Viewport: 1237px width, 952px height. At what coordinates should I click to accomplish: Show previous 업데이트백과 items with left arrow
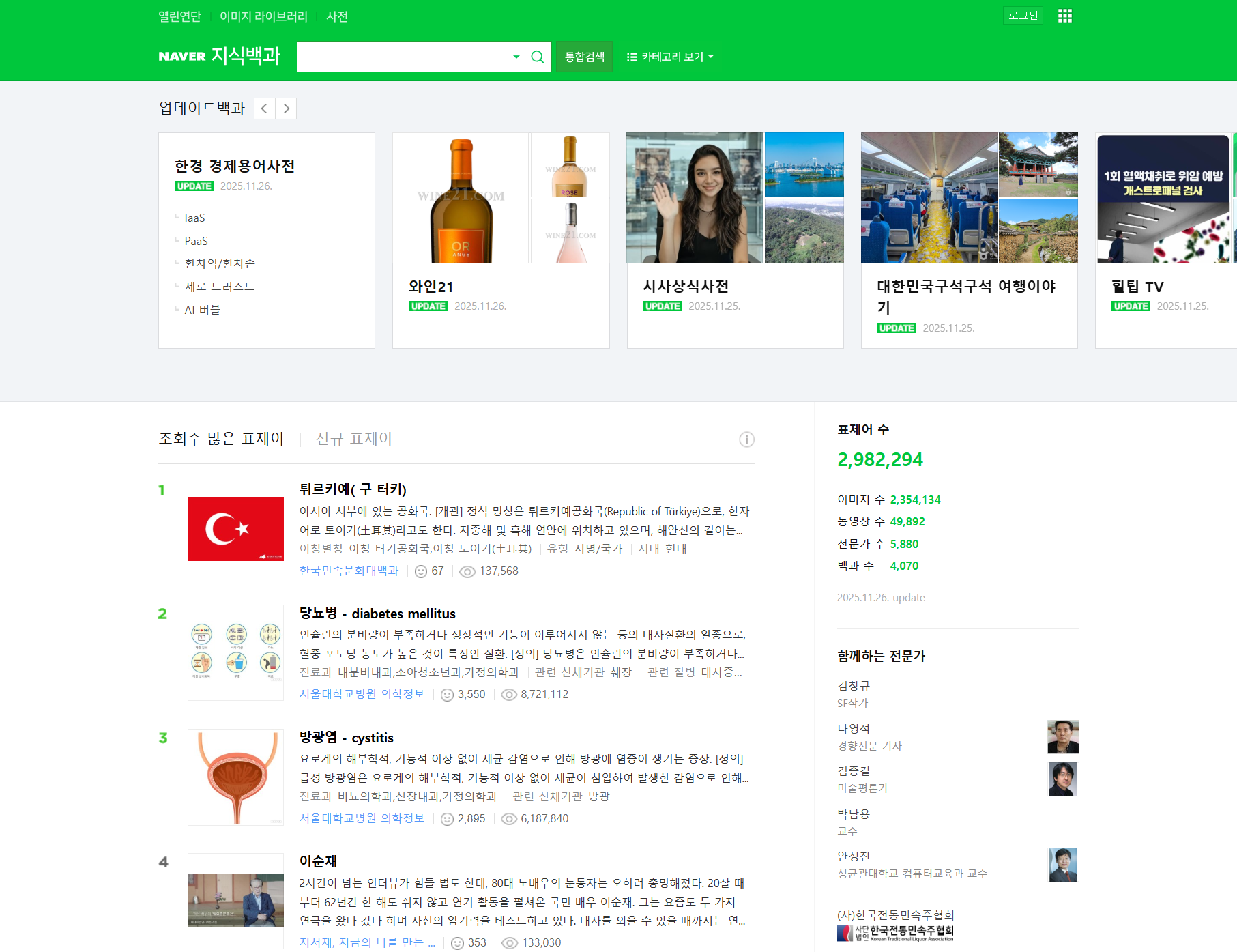(265, 109)
